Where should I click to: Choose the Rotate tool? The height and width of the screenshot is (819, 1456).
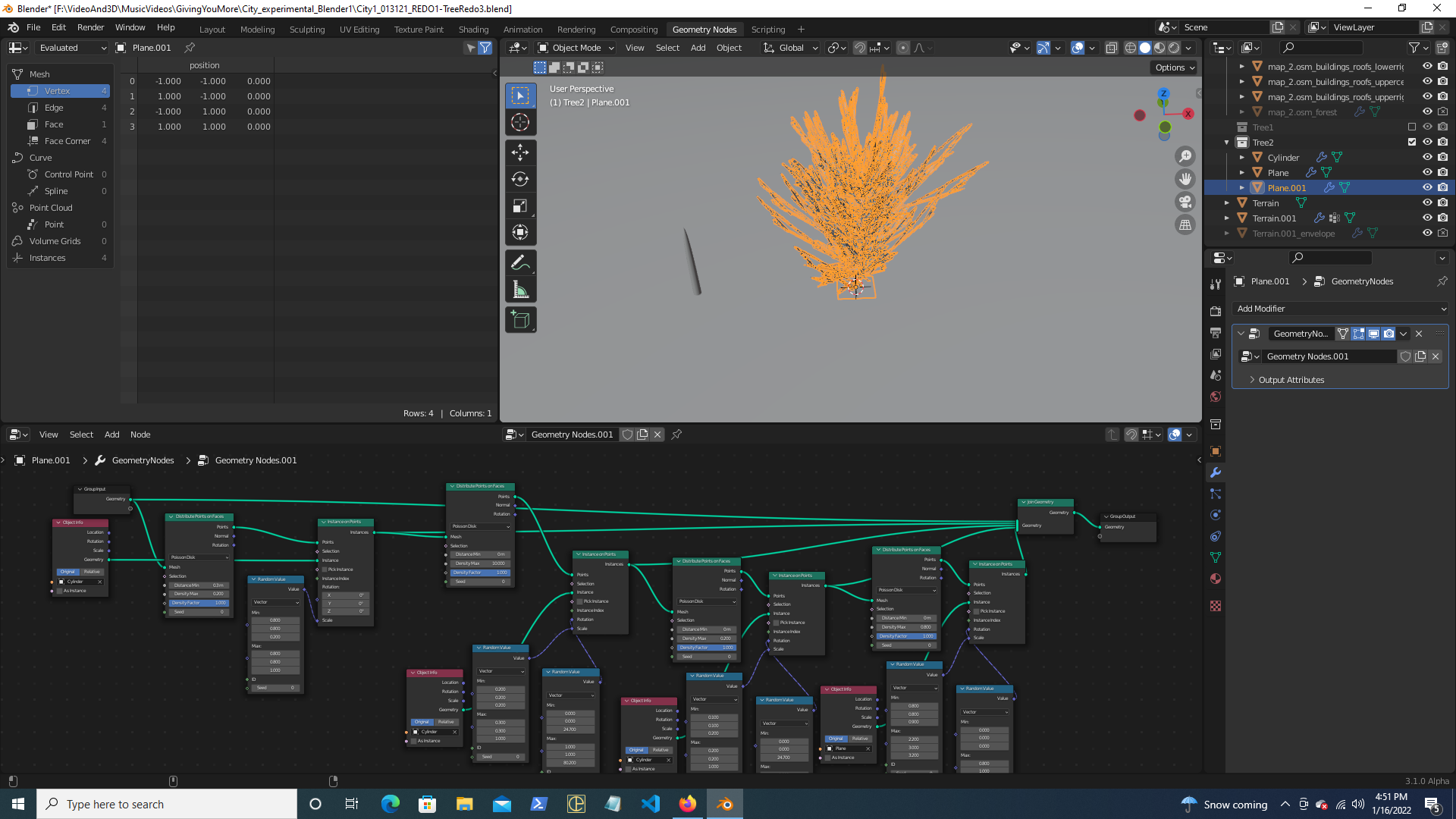pos(520,179)
